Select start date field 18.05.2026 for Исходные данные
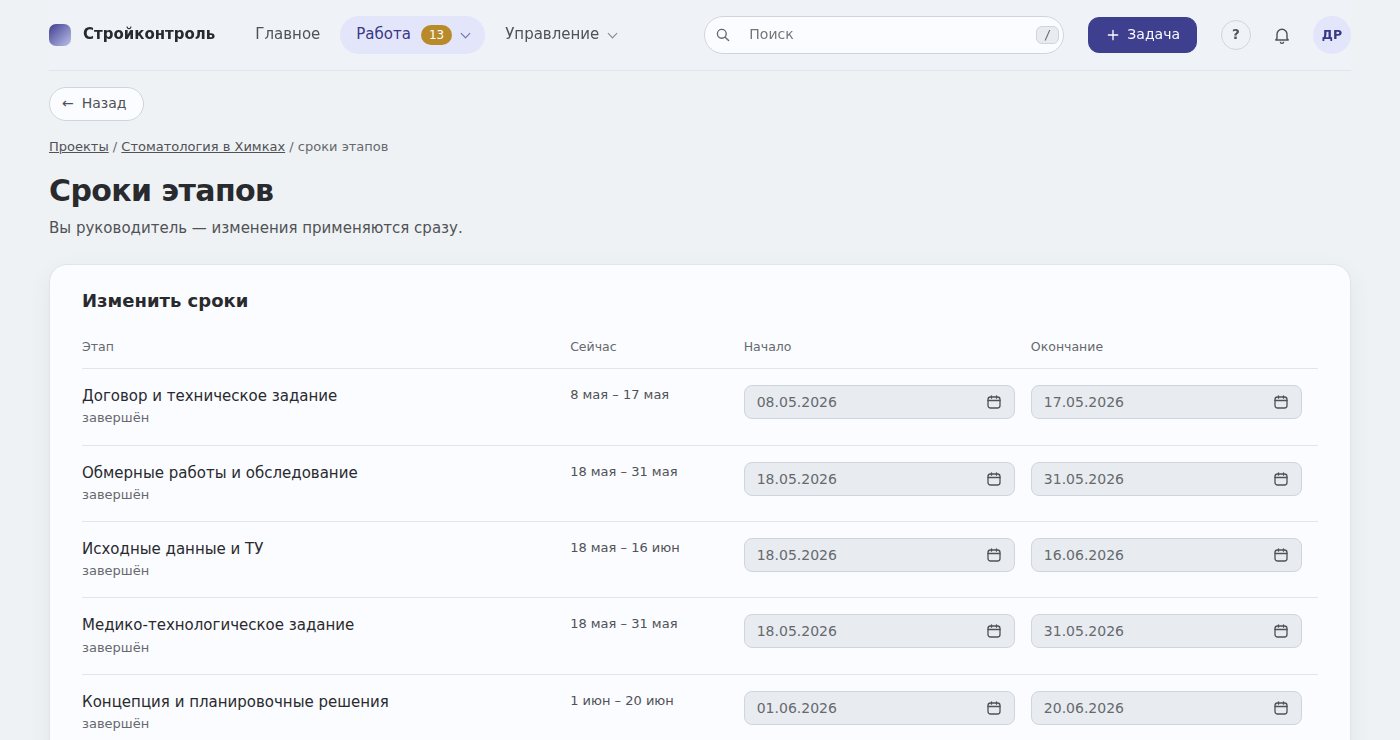This screenshot has width=1400, height=740. coord(879,555)
